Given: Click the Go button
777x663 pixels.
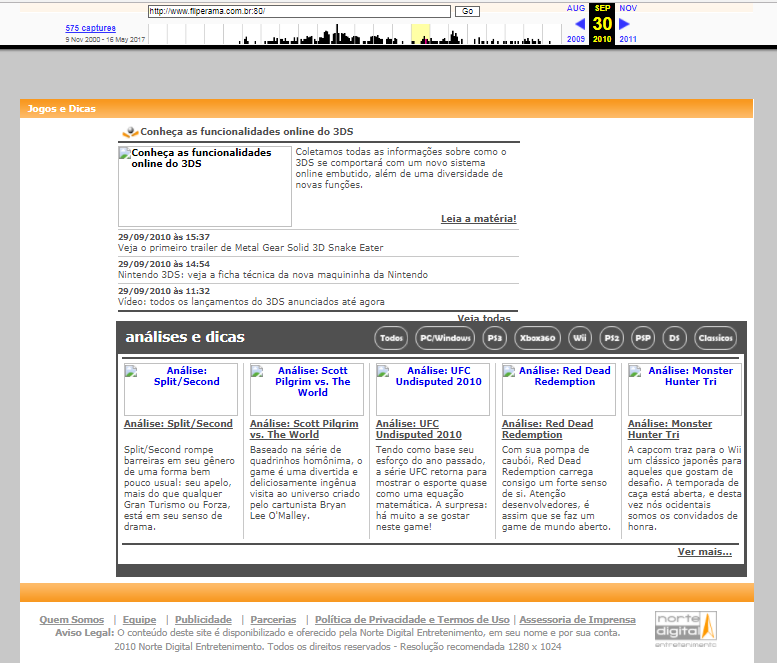Looking at the screenshot, I should [x=467, y=11].
